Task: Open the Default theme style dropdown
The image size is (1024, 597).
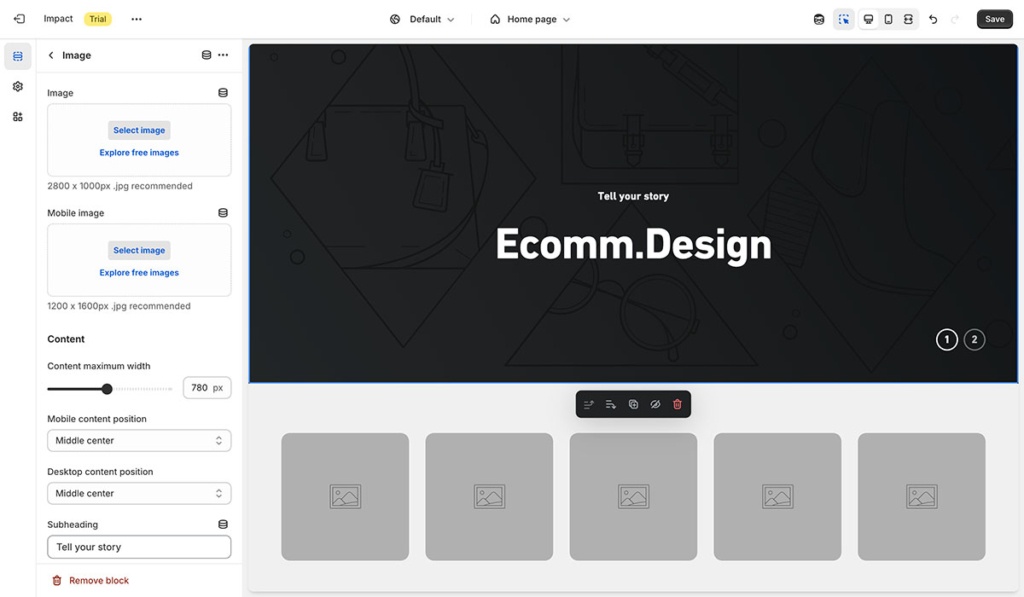Action: [x=422, y=18]
